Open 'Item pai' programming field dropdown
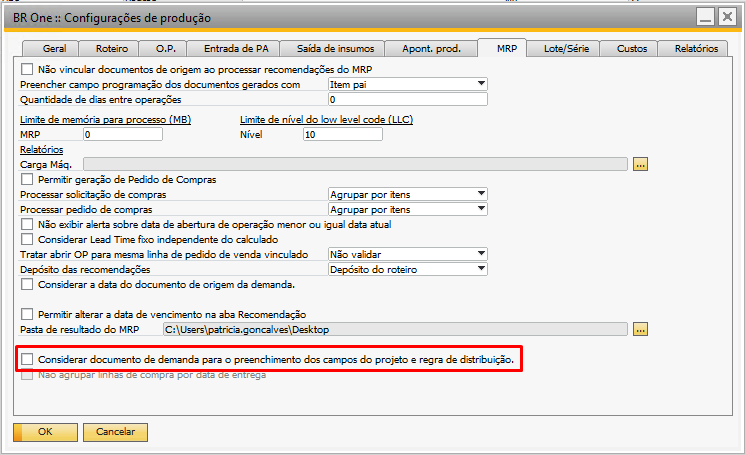Viewport: 746px width, 455px height. 481,84
